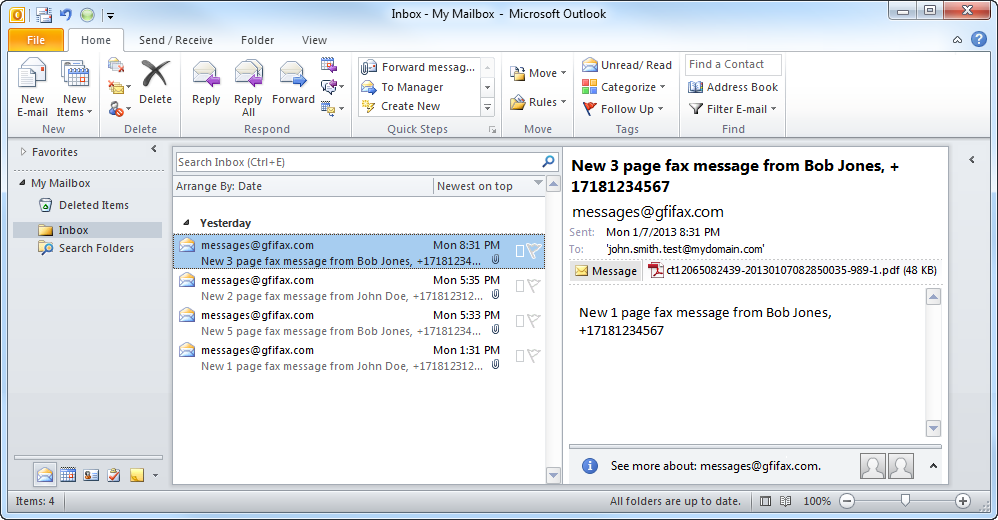This screenshot has width=998, height=520.
Task: Delete the selected message
Action: (x=155, y=83)
